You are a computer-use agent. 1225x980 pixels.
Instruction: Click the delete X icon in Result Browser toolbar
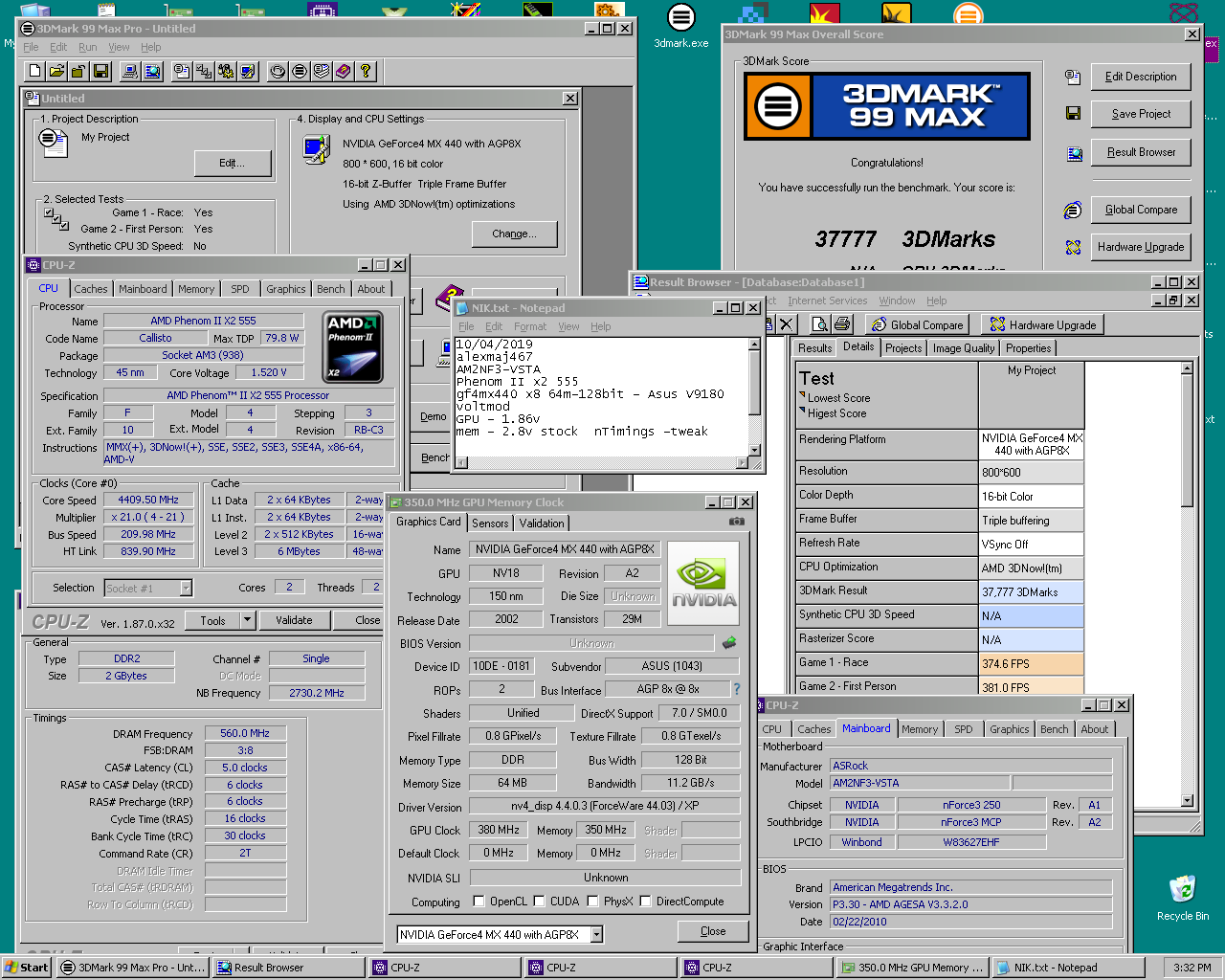point(786,324)
